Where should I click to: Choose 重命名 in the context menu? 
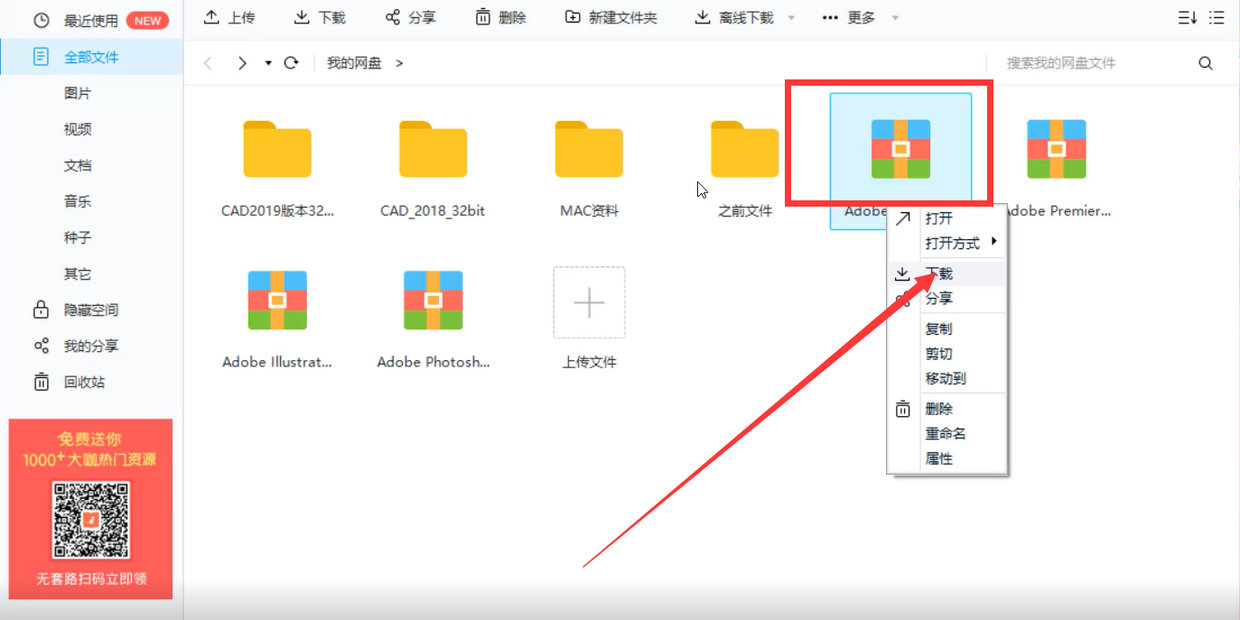click(x=946, y=433)
